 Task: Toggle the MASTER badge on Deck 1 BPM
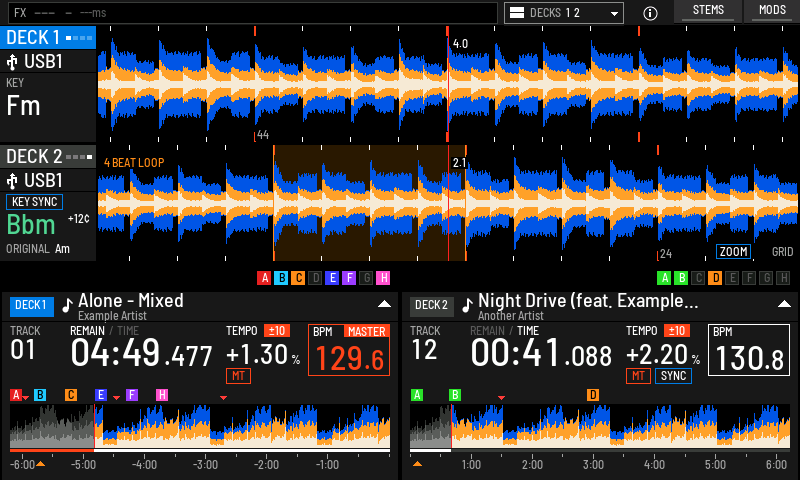tap(366, 332)
